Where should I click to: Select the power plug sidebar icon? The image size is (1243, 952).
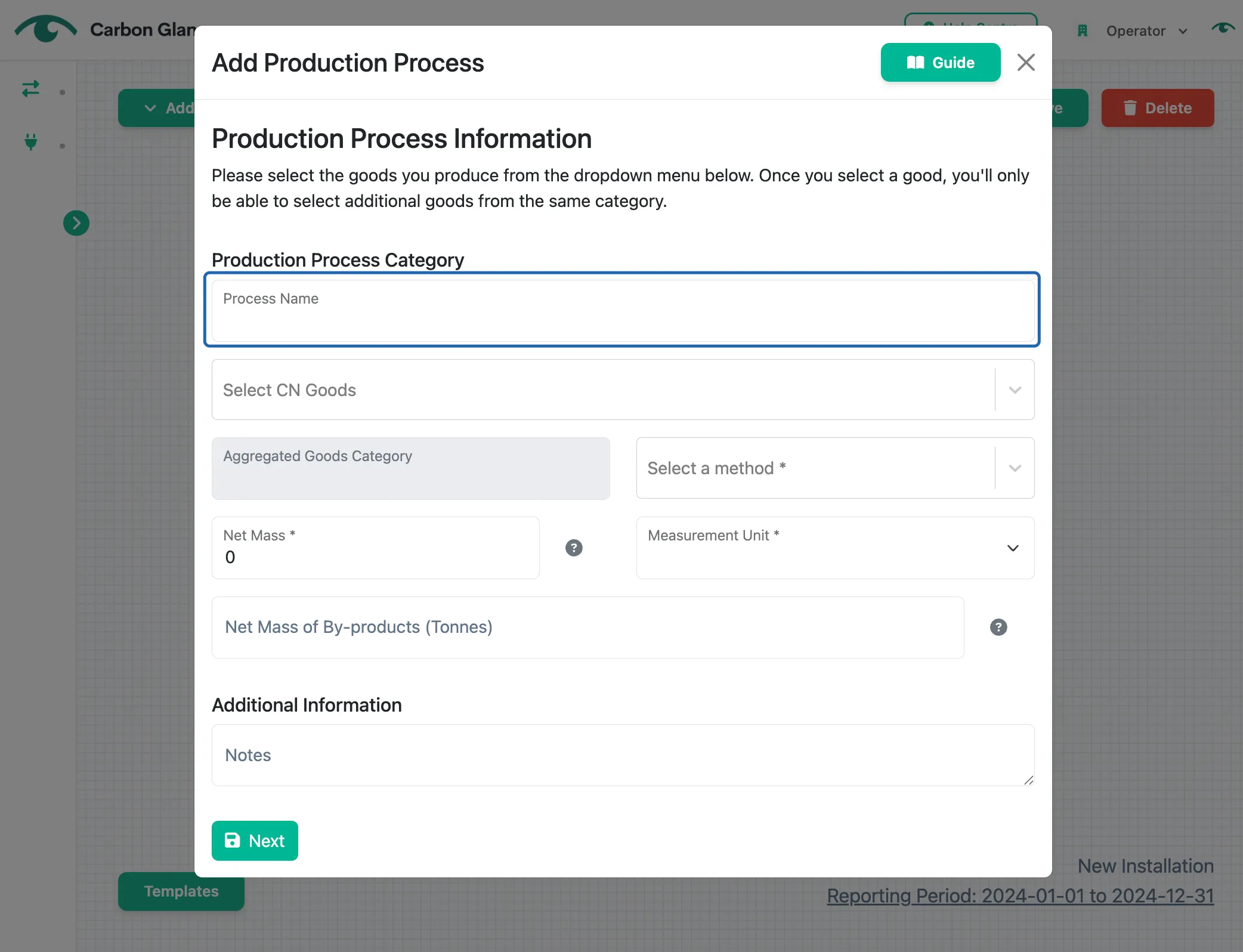[31, 142]
